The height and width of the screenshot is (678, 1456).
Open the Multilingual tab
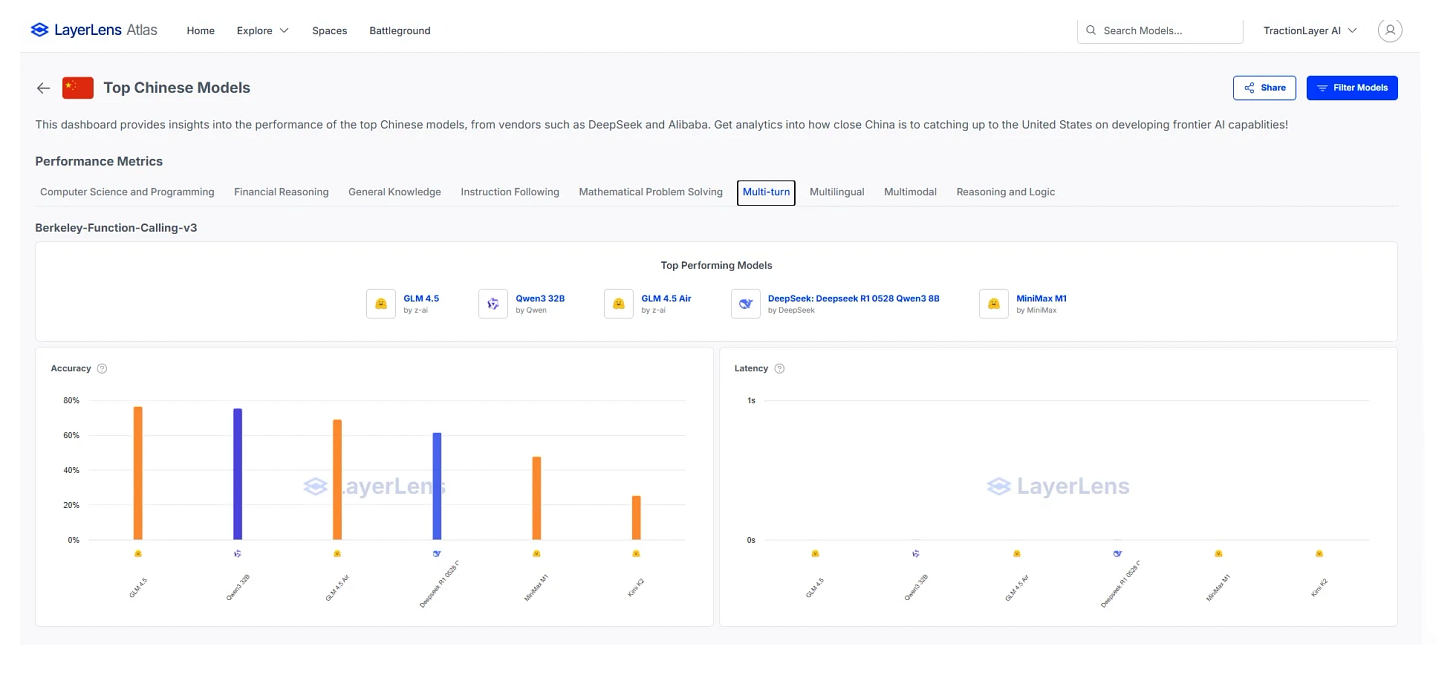(837, 192)
